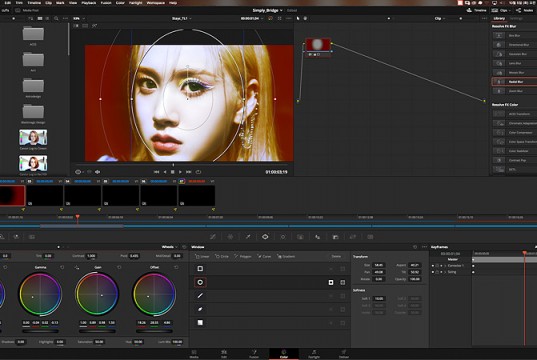Image resolution: width=537 pixels, height=360 pixels.
Task: Click the Contrast Pop effect icon
Action: pyautogui.click(x=499, y=160)
